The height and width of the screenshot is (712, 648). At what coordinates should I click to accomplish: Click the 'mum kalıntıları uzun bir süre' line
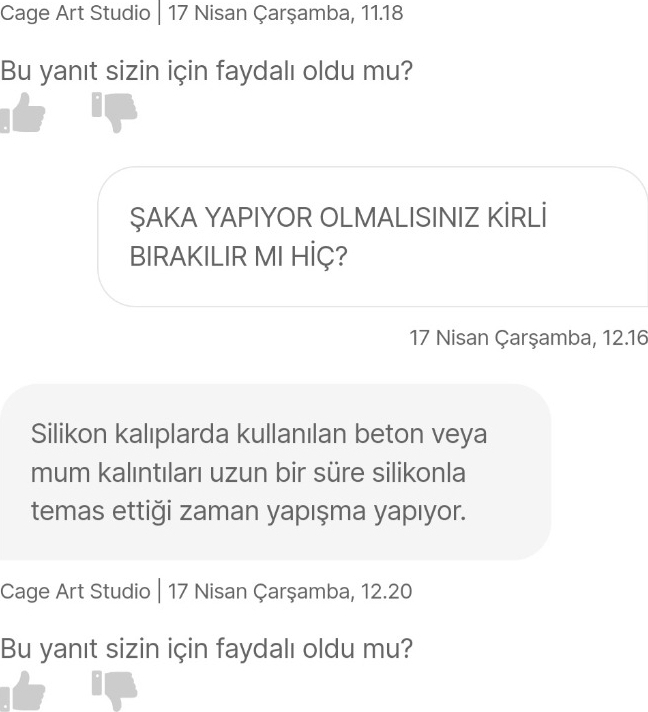tap(248, 472)
